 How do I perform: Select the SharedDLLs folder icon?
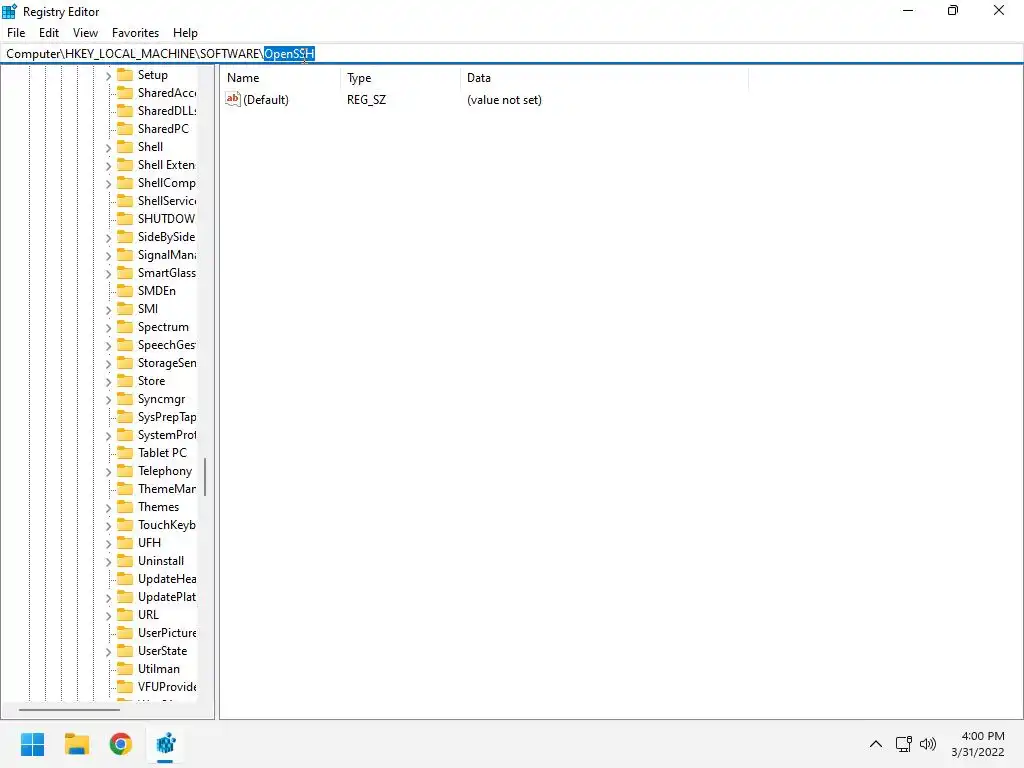click(125, 111)
